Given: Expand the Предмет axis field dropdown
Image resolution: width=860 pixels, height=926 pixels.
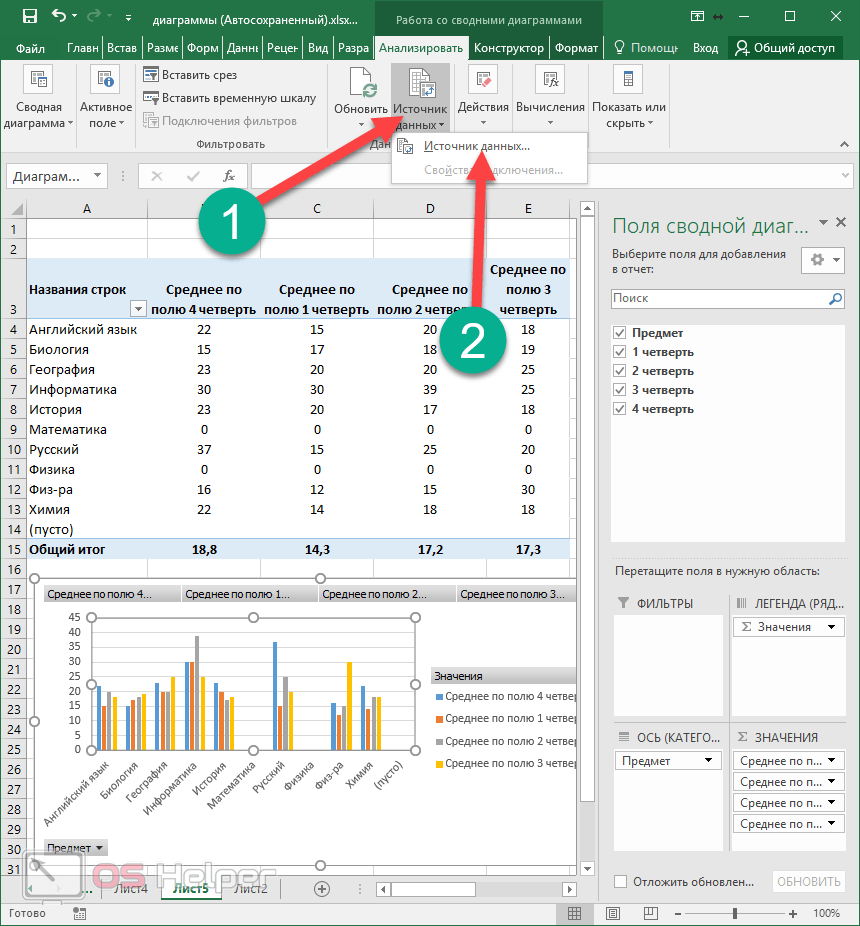Looking at the screenshot, I should pos(709,761).
